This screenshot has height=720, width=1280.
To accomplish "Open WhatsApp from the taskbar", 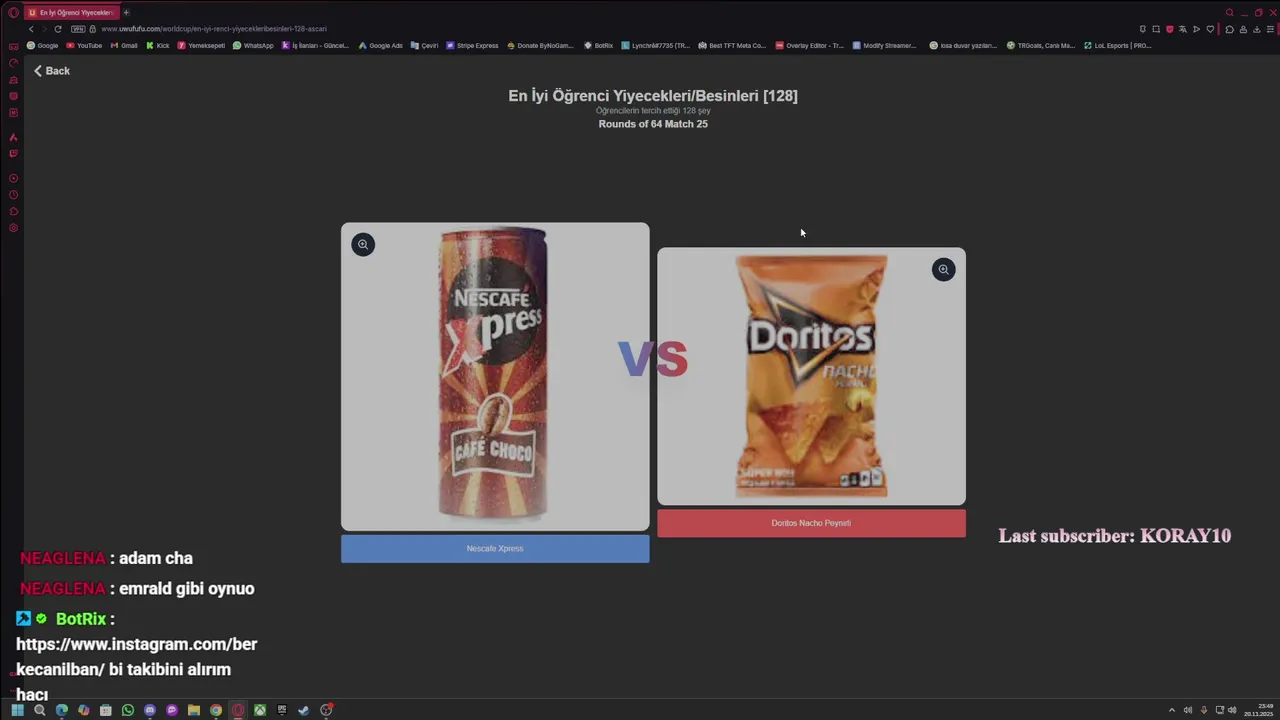I will pos(128,710).
